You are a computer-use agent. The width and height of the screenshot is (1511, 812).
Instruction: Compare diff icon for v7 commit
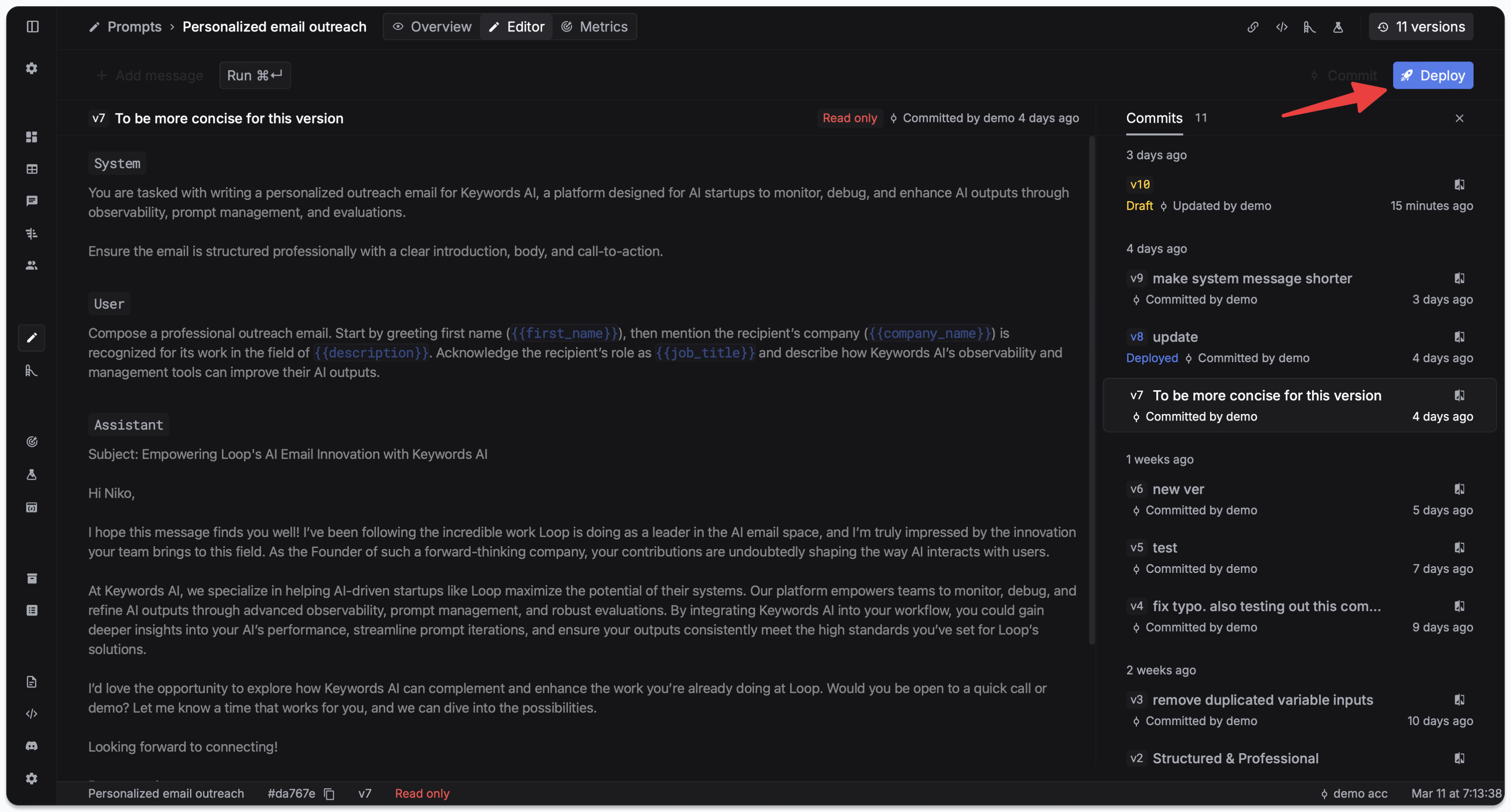click(1459, 395)
